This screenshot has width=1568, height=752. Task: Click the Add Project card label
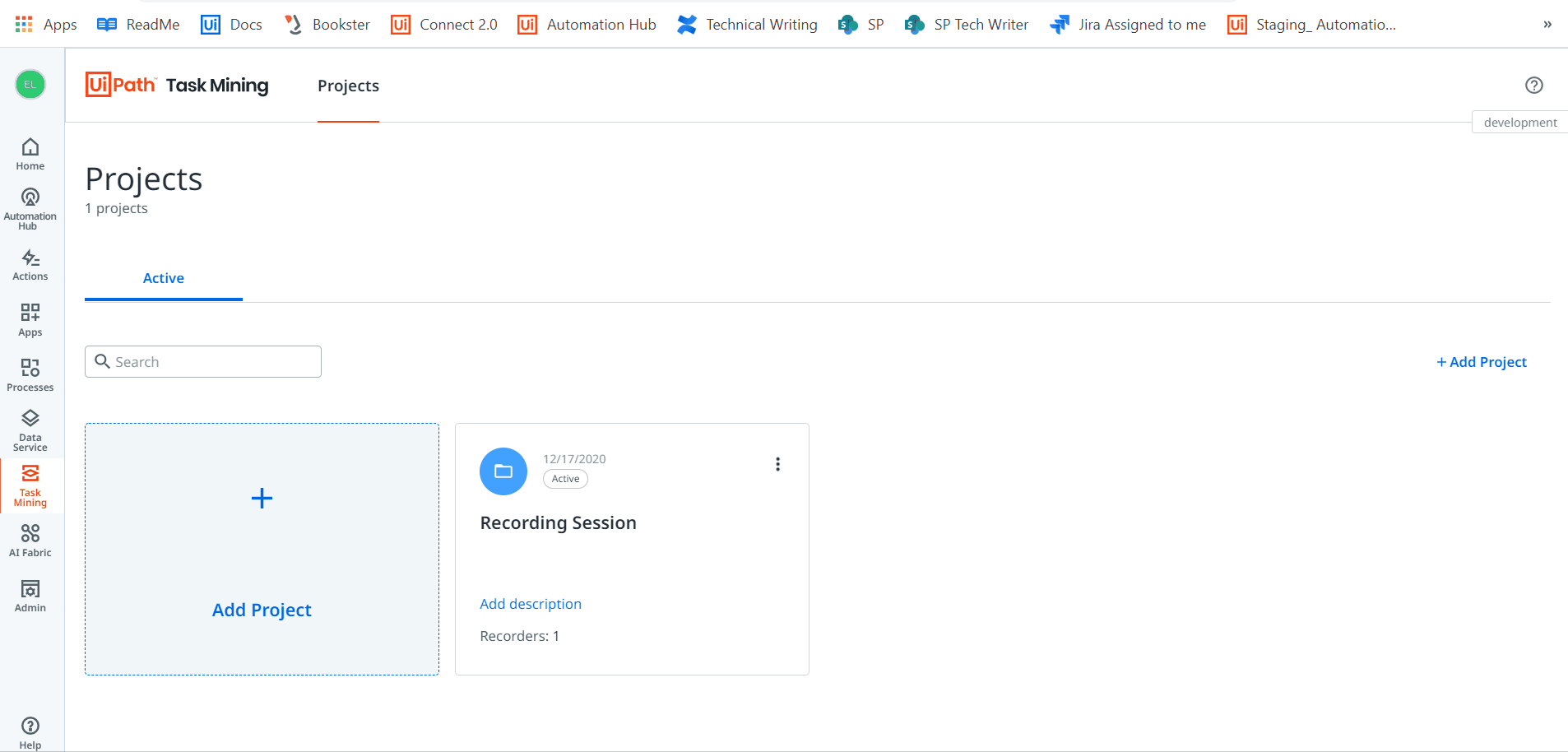coord(262,610)
